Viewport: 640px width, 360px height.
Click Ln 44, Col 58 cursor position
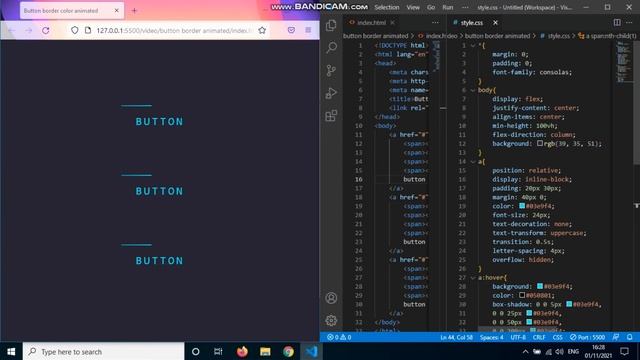[456, 337]
